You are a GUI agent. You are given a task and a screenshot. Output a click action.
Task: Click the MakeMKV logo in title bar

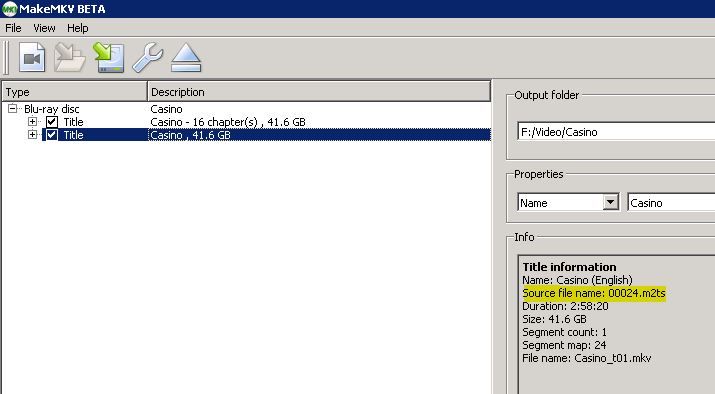coord(9,9)
